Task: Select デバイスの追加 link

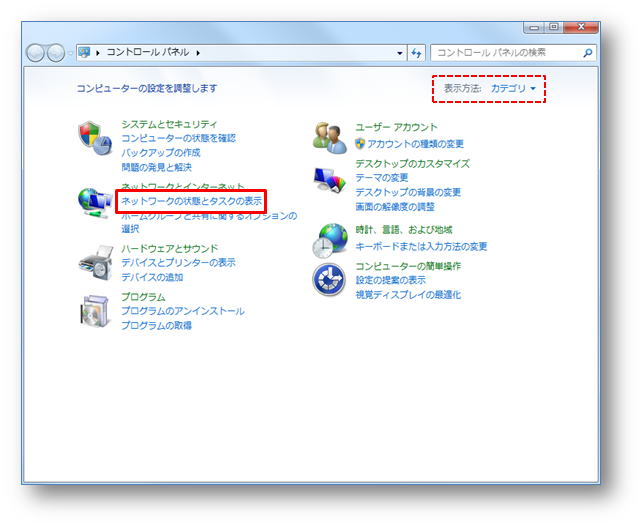Action: [x=152, y=277]
